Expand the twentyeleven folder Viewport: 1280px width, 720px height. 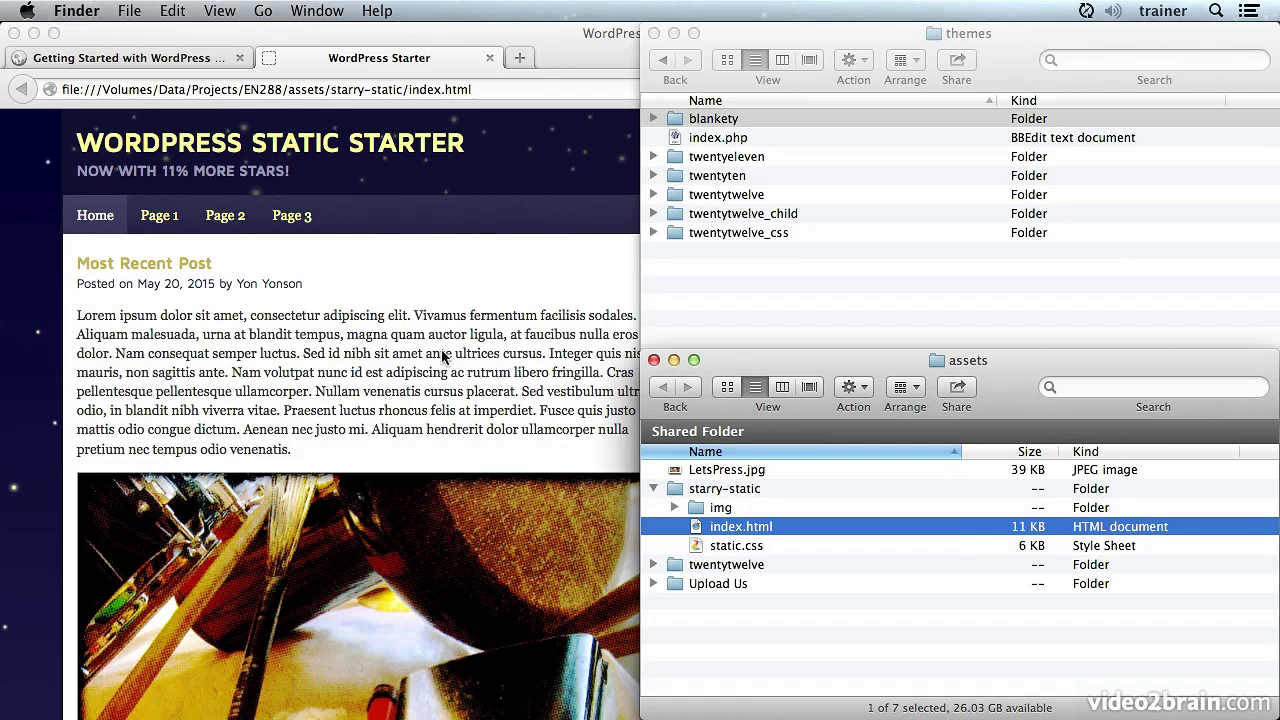tap(654, 156)
